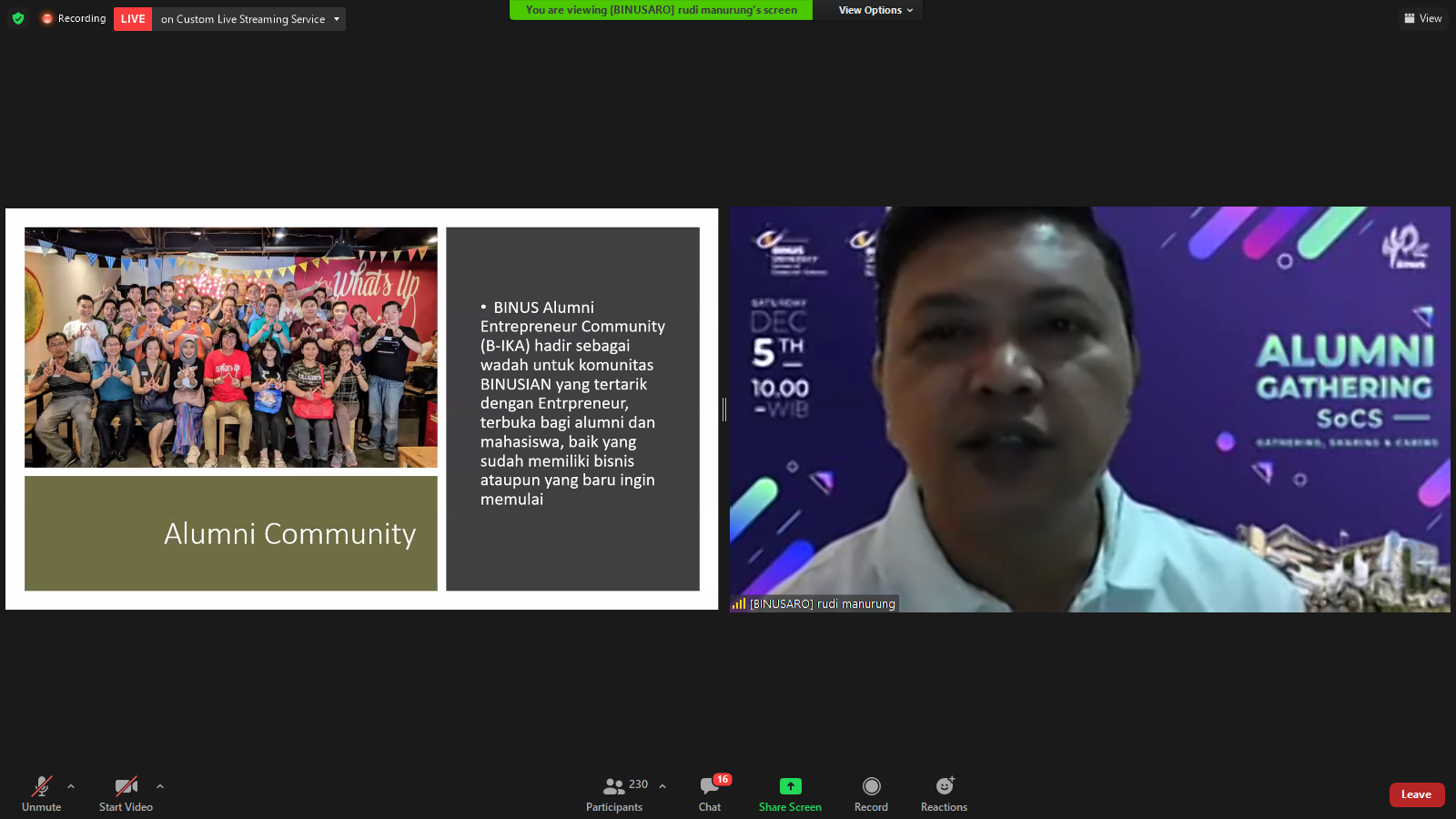Click the red LIVE badge
1456x819 pixels.
pos(133,19)
